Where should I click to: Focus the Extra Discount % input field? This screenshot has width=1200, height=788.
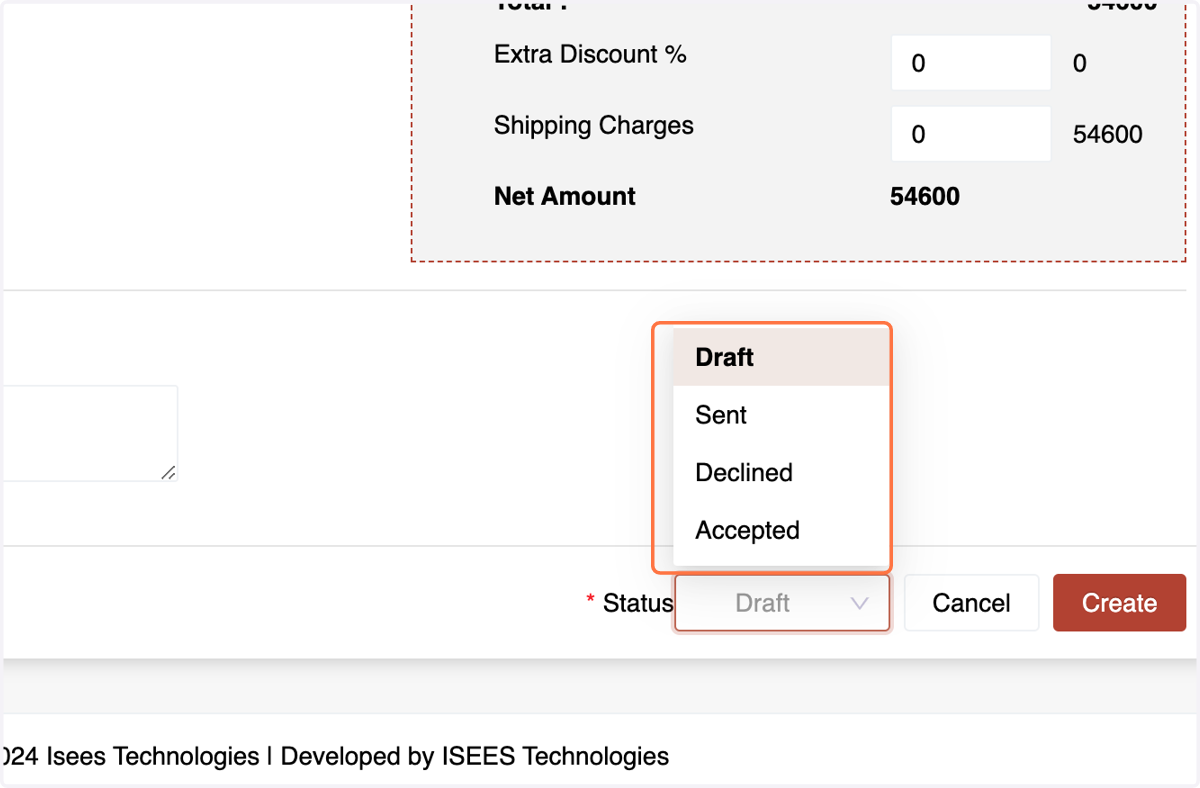(971, 63)
